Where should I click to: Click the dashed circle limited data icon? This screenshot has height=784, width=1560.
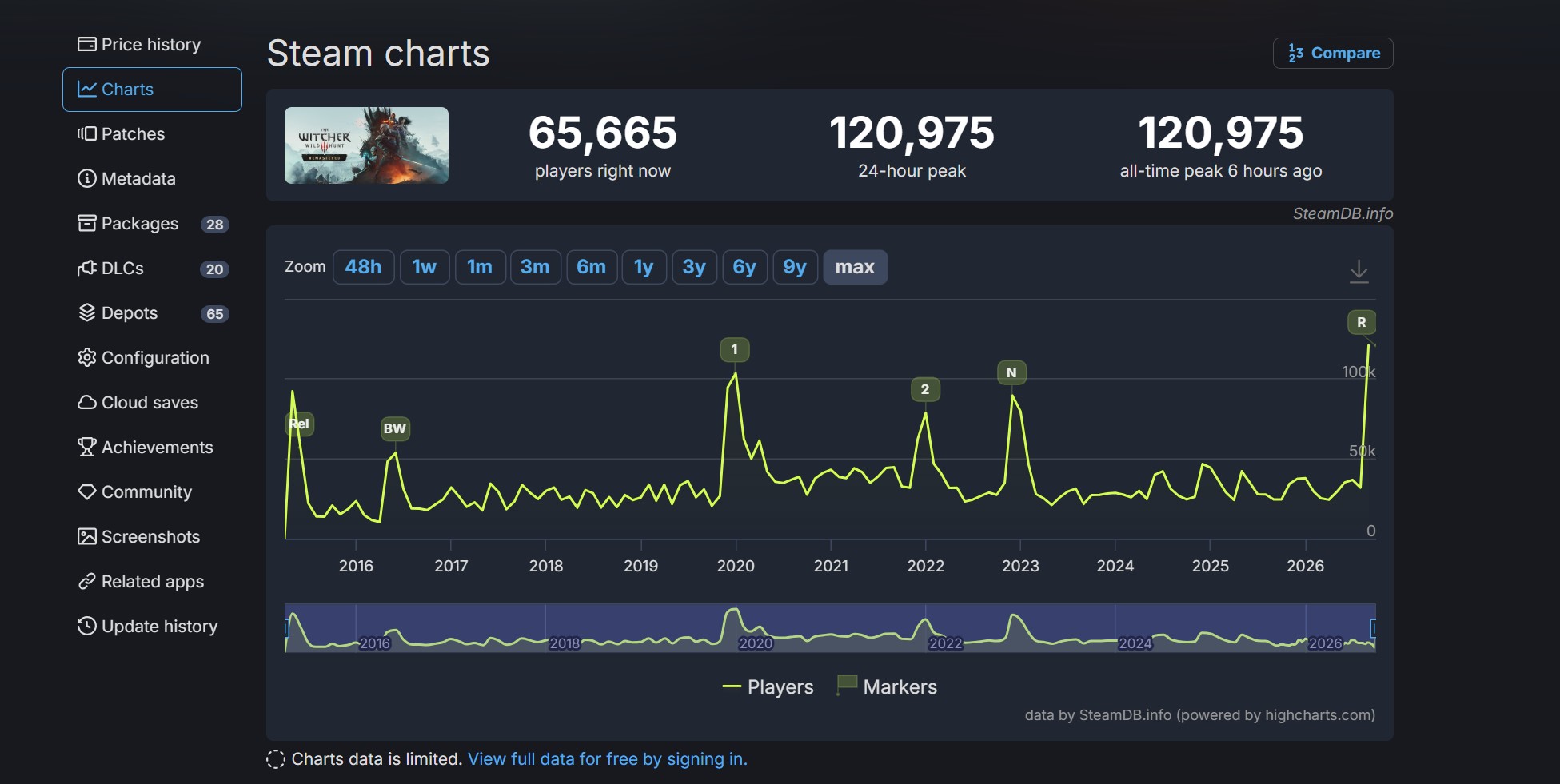(x=275, y=759)
